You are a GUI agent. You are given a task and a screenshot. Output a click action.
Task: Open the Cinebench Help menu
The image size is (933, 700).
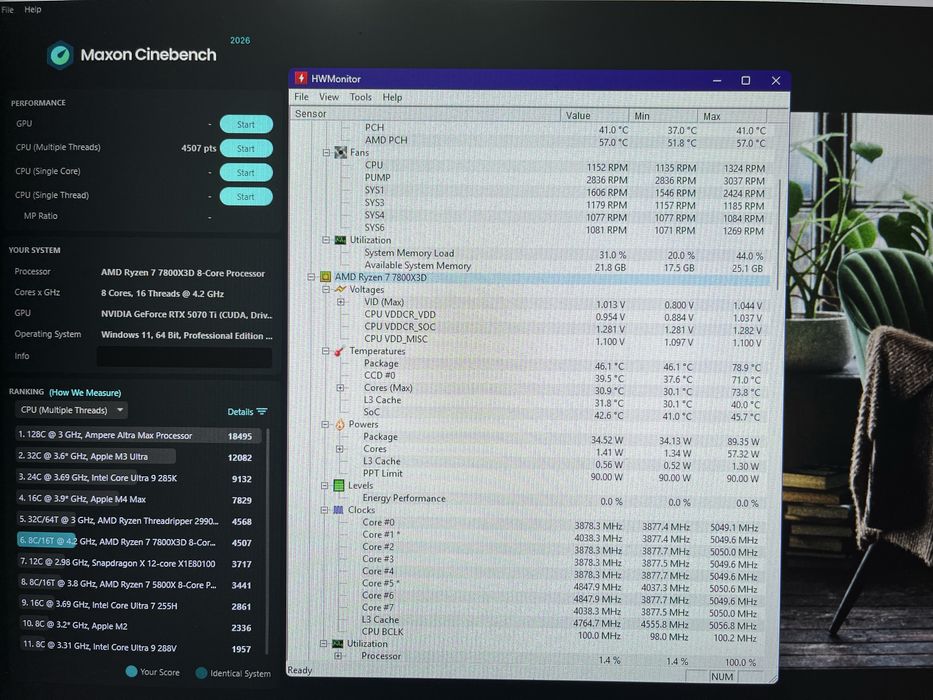click(x=33, y=10)
